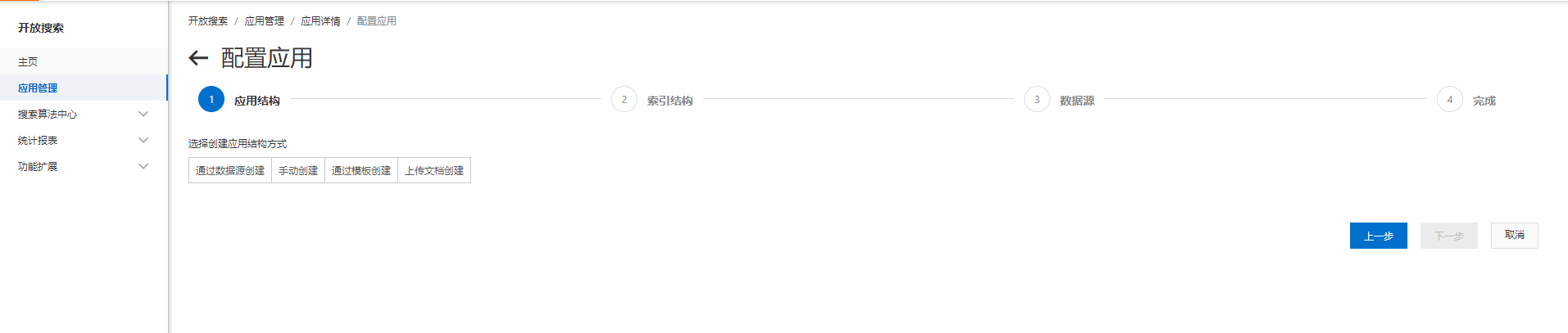Click the 取消 button
Screen dimensions: 1568x333
[x=1515, y=236]
